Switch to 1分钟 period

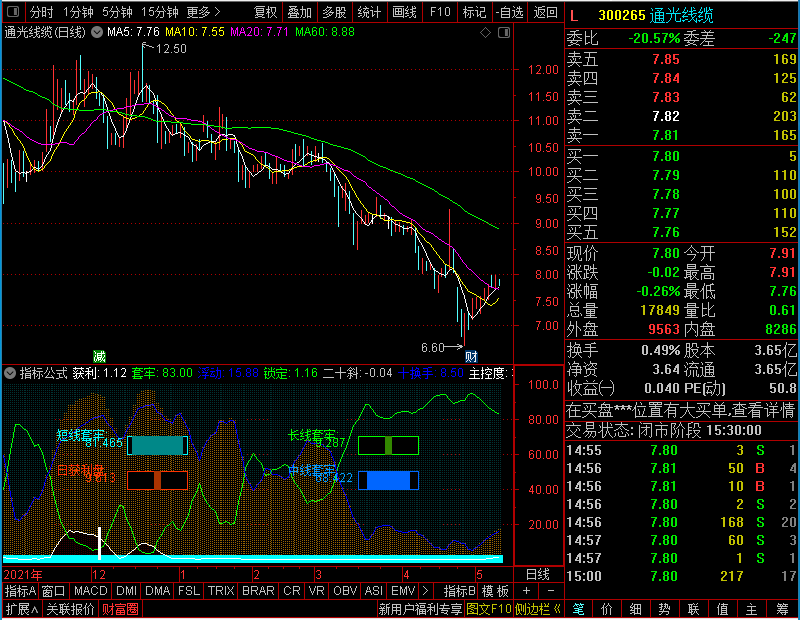(78, 12)
